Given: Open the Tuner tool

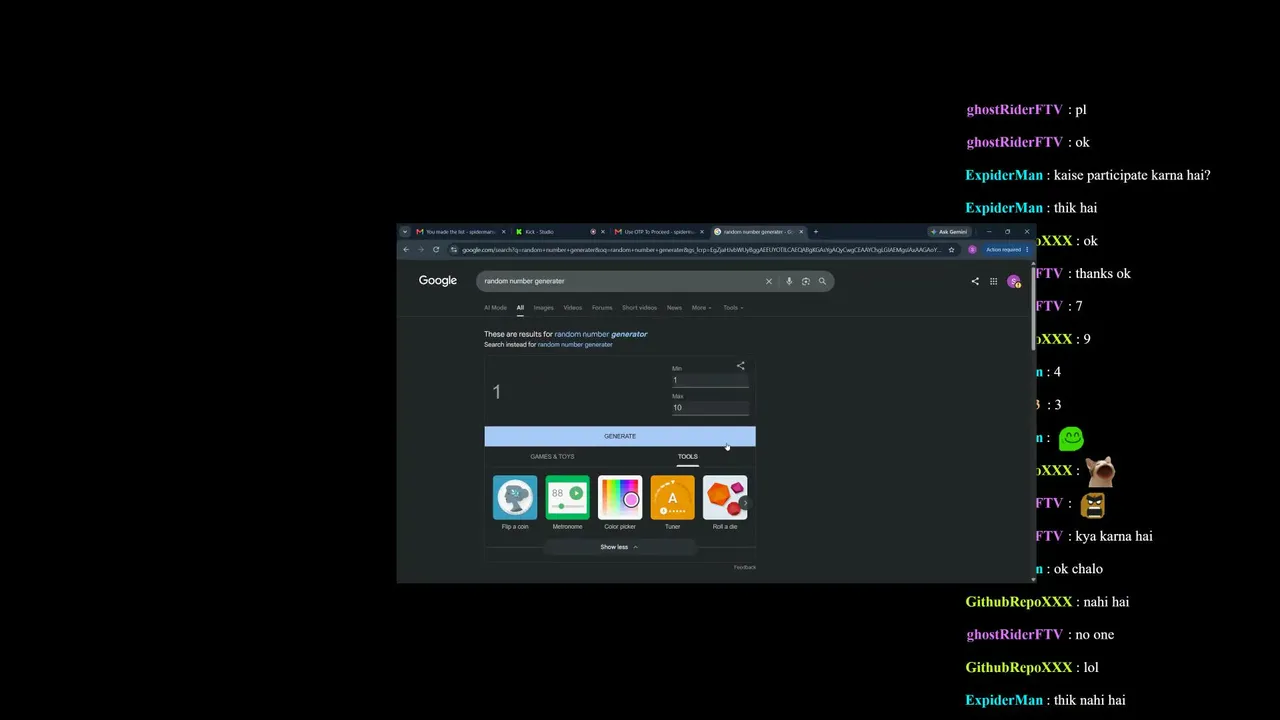Looking at the screenshot, I should click(672, 503).
